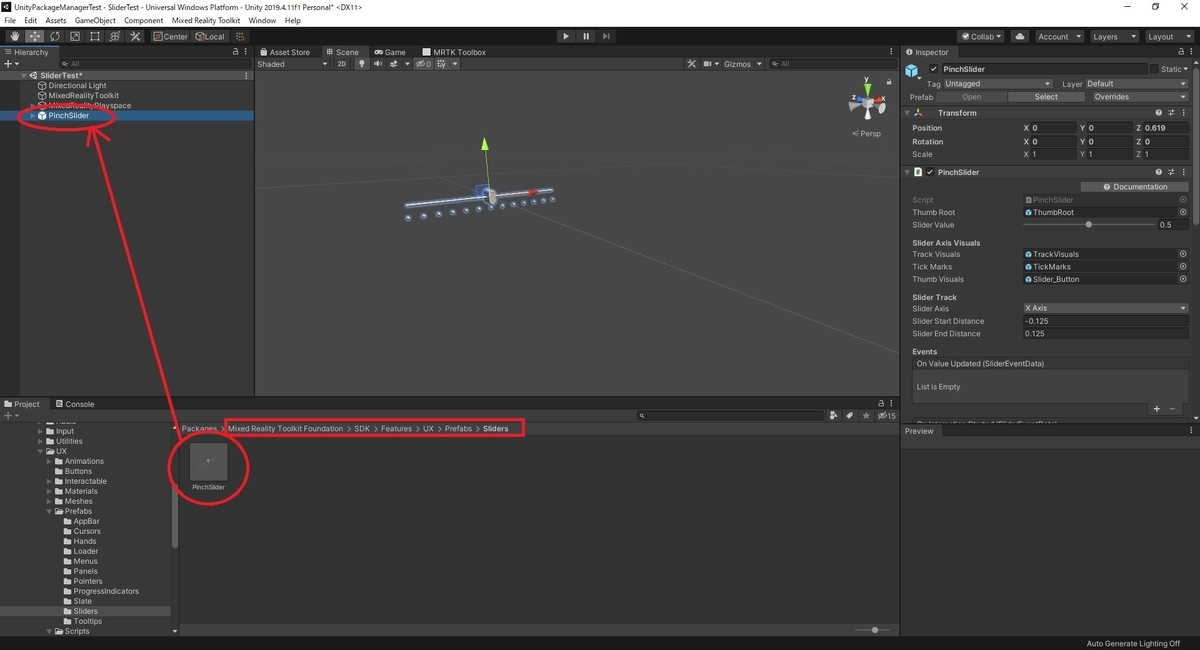This screenshot has height=650, width=1200.
Task: Open the Layers dropdown
Action: click(x=1113, y=37)
